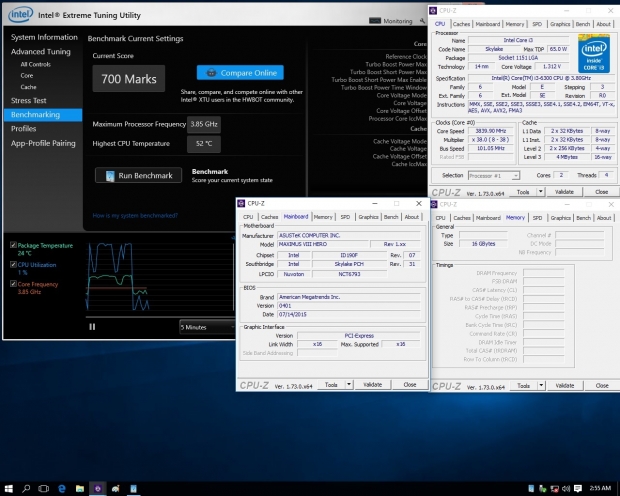Expand Tools arrow in CPU-Z CPU window
The image size is (620, 496).
click(x=541, y=192)
